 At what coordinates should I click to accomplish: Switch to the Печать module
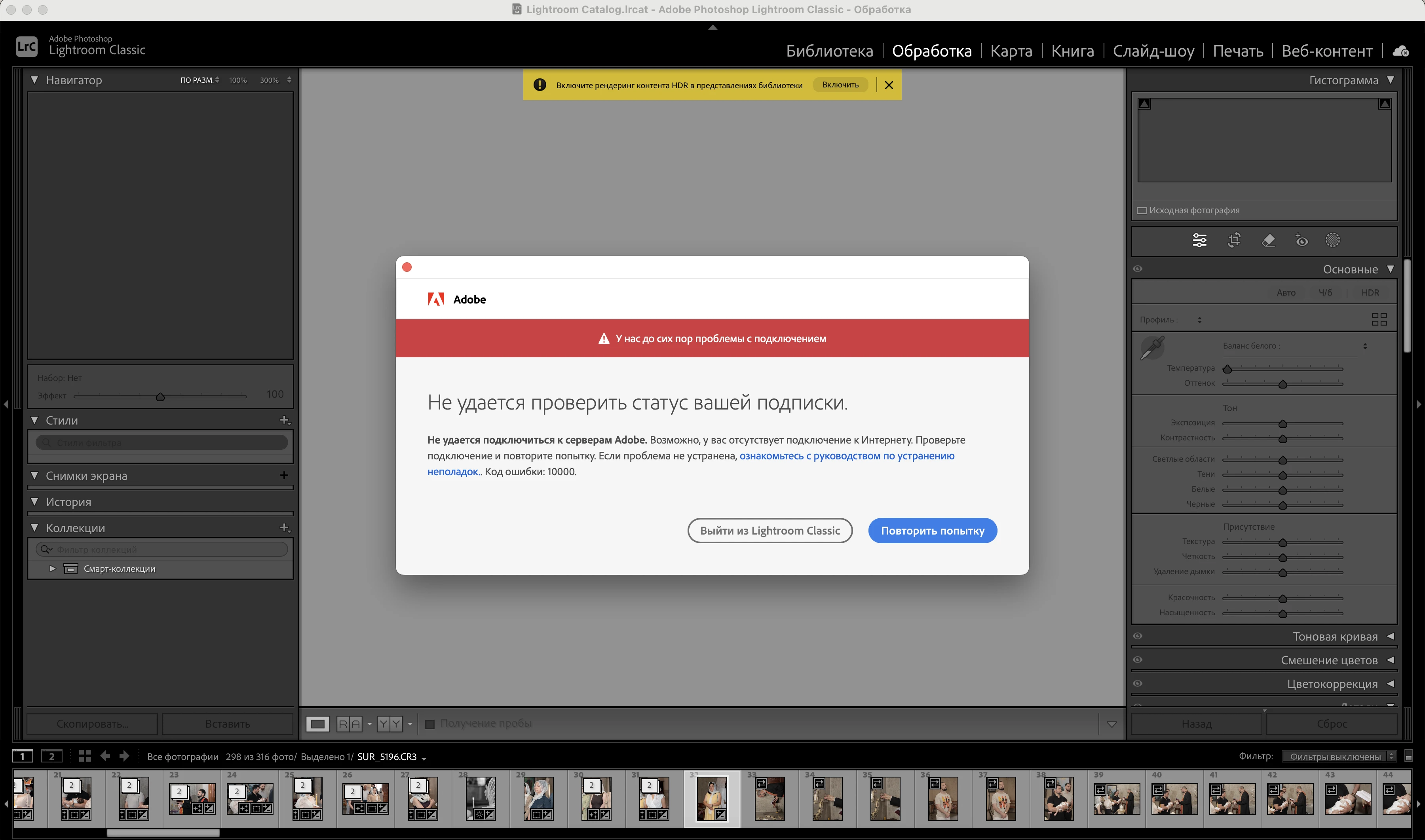click(x=1238, y=51)
